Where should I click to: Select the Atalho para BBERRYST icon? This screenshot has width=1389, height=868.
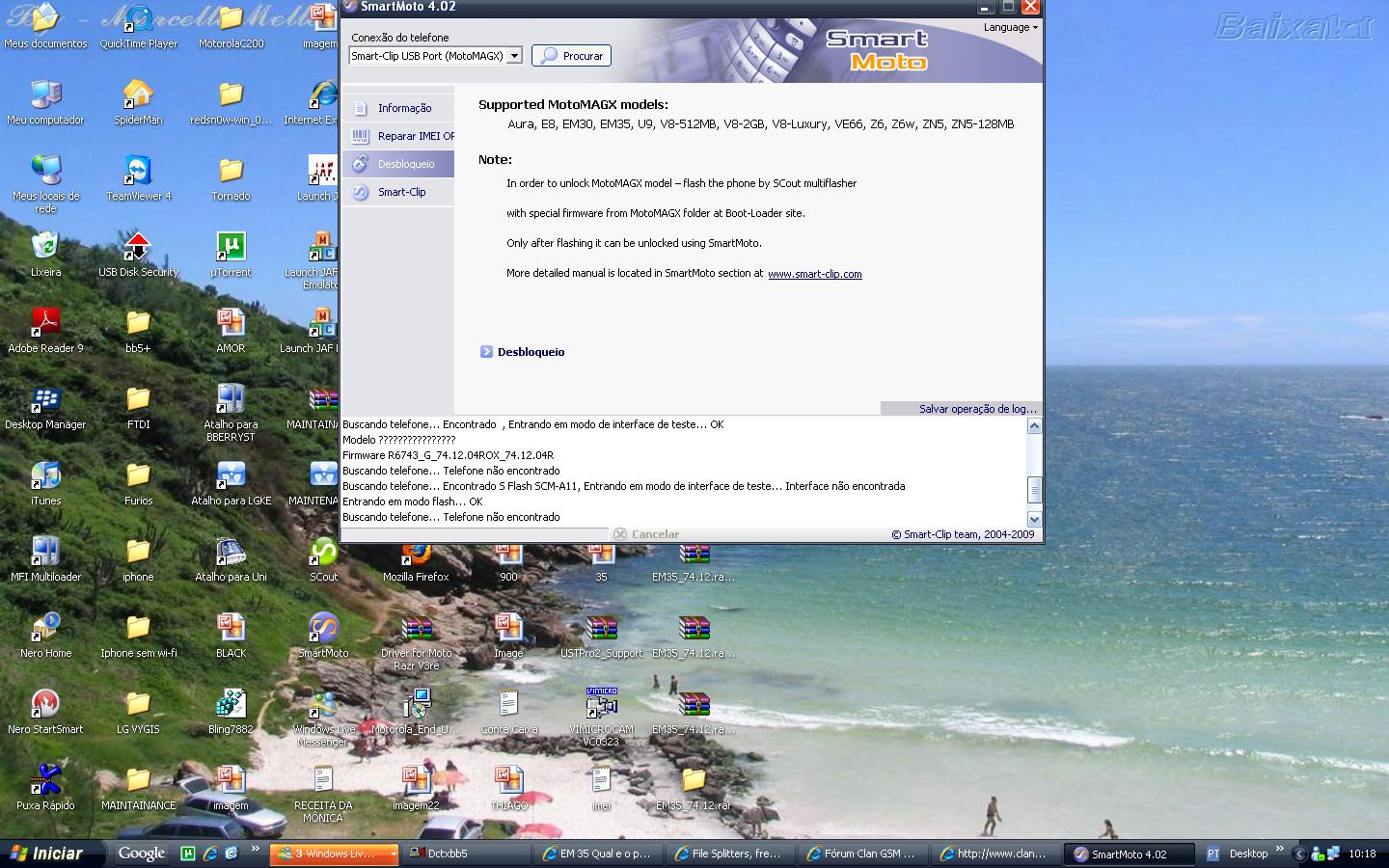click(x=231, y=413)
